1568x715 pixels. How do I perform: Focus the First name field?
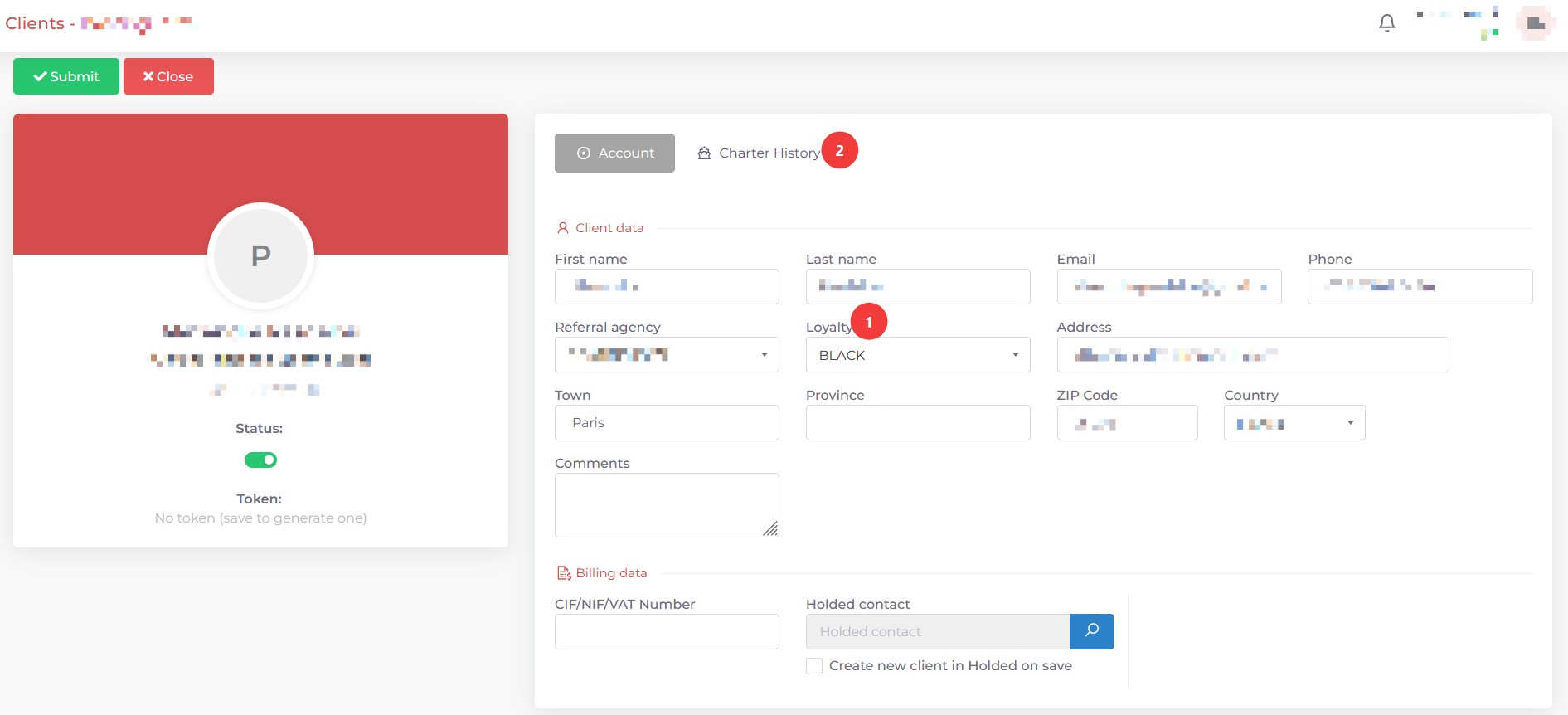667,286
